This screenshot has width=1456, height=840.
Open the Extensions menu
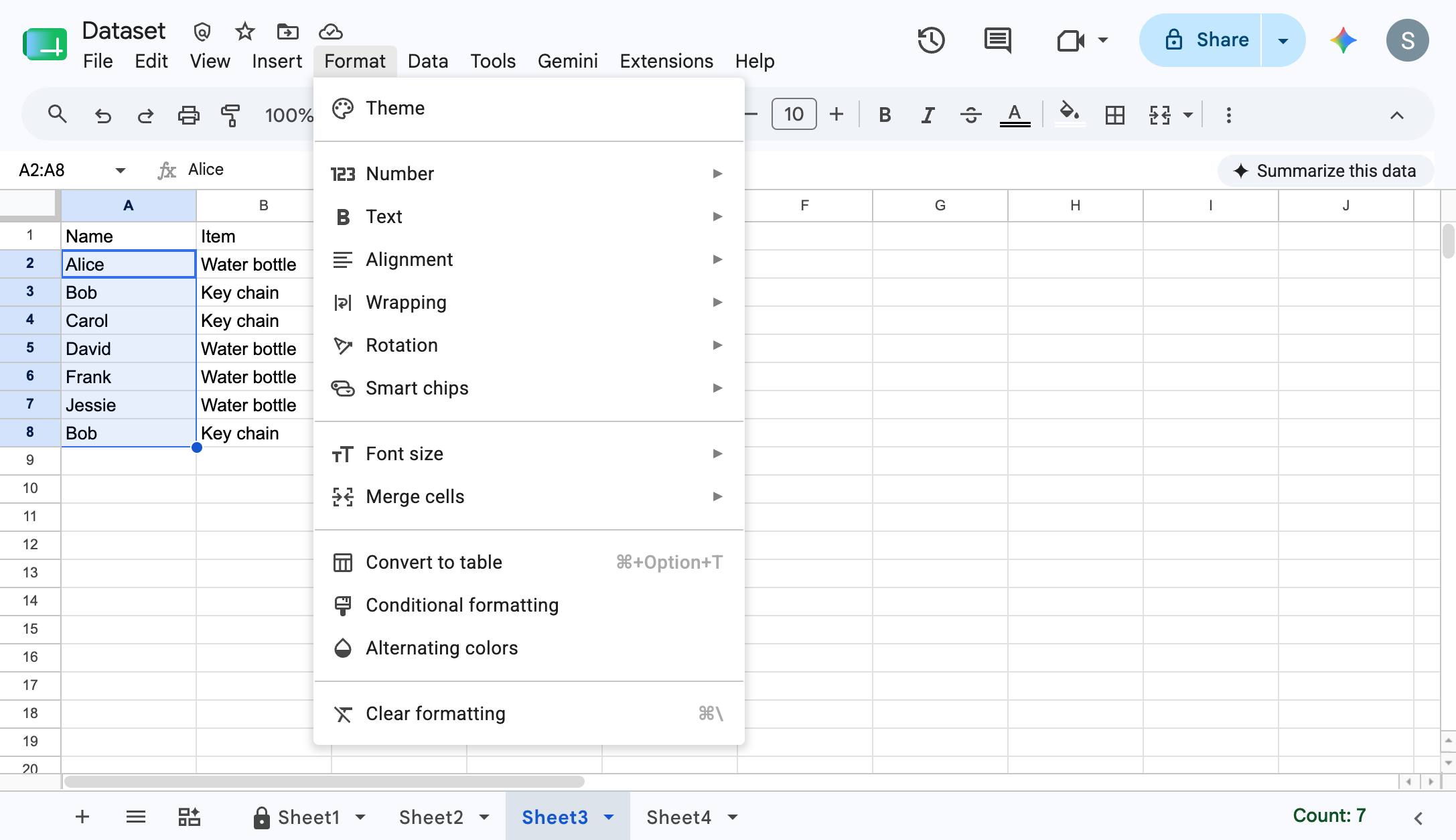pyautogui.click(x=666, y=61)
